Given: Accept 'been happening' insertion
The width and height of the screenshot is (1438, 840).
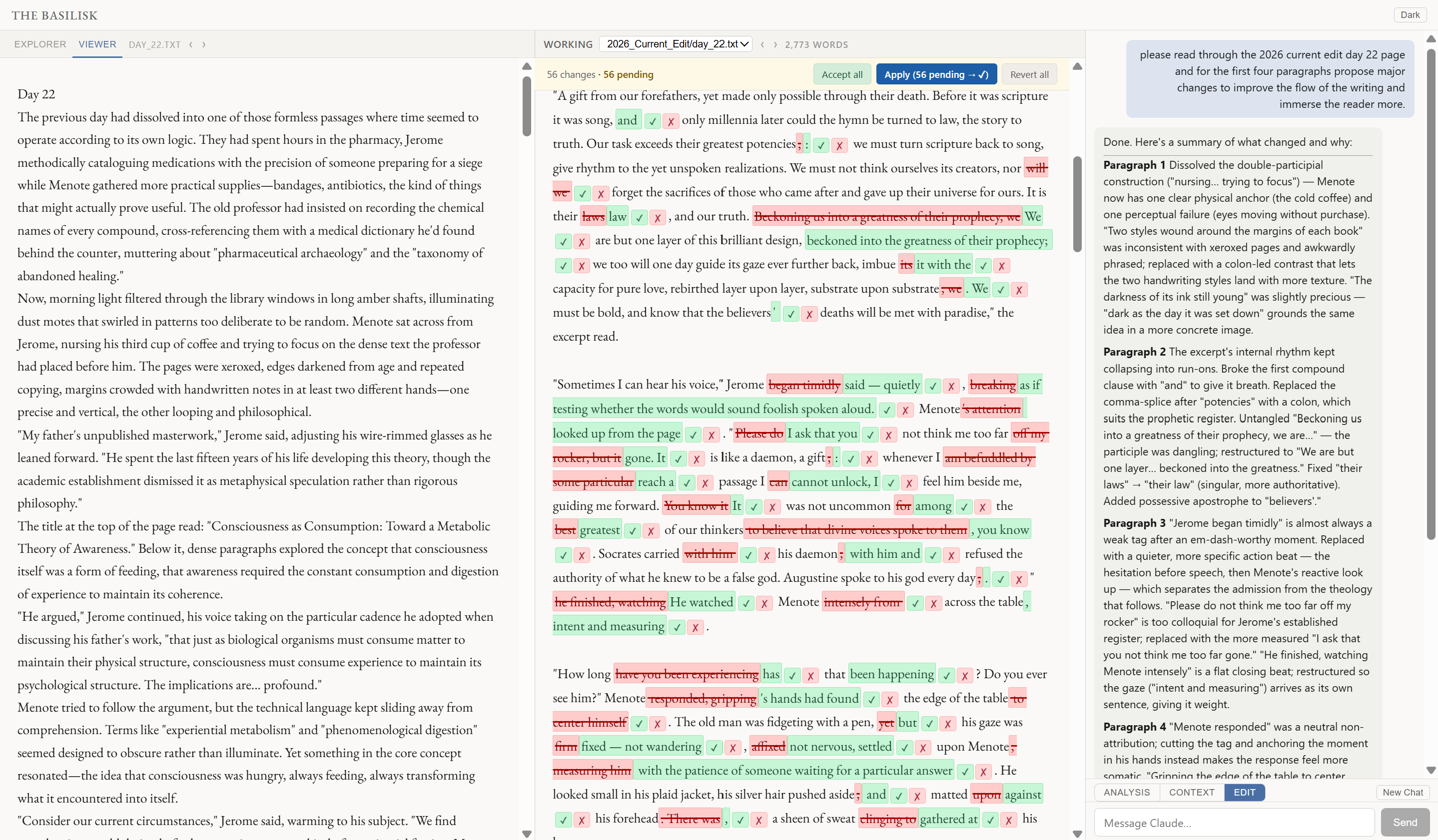Looking at the screenshot, I should point(946,675).
